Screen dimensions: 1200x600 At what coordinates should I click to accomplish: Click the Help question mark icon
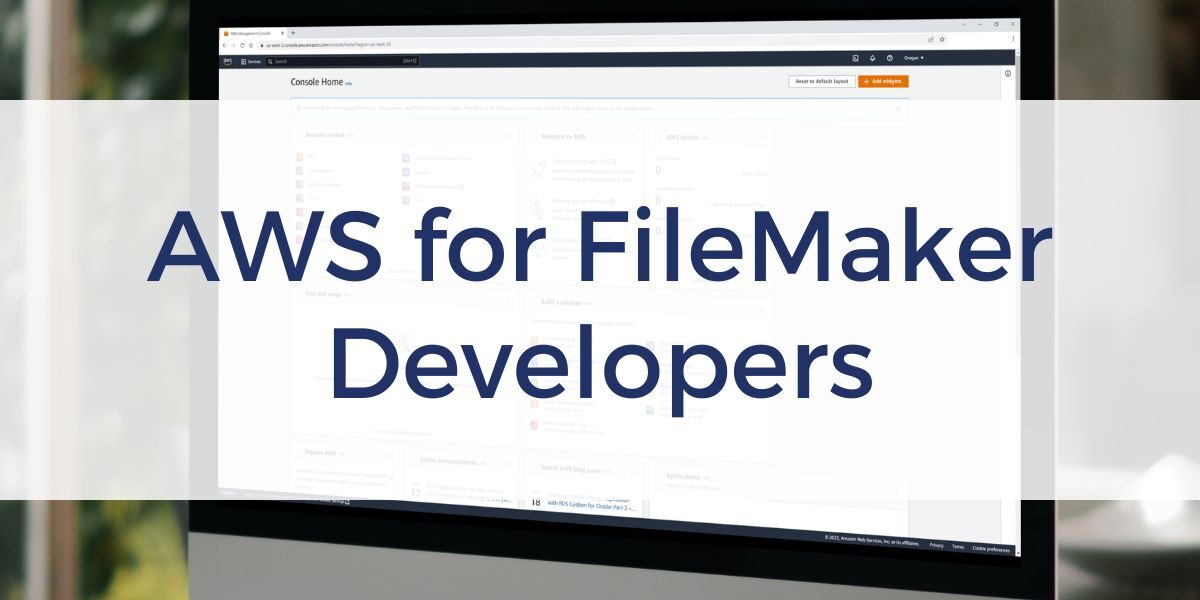(890, 59)
